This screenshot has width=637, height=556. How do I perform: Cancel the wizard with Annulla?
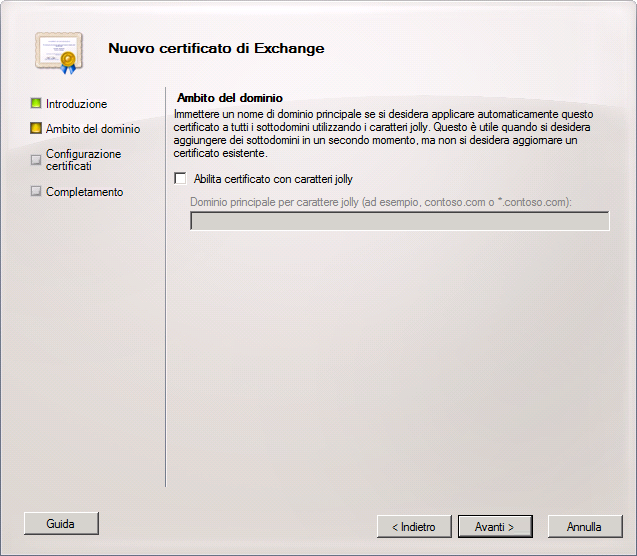(x=585, y=527)
